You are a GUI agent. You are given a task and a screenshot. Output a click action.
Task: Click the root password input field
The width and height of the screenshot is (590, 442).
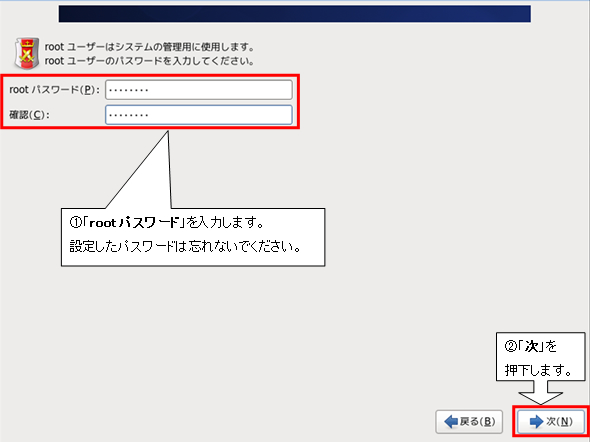pyautogui.click(x=199, y=90)
